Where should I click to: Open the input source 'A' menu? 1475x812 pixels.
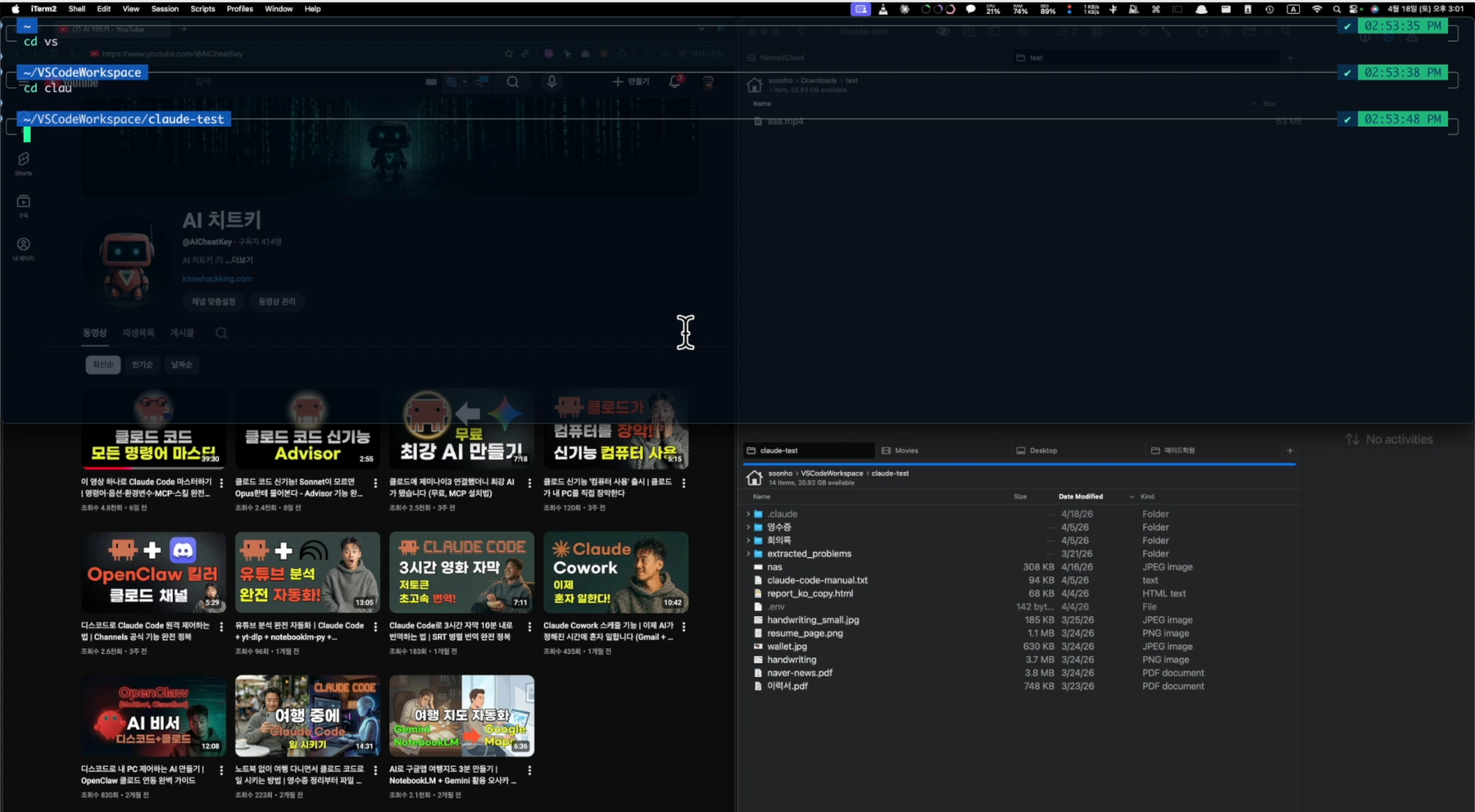1293,9
